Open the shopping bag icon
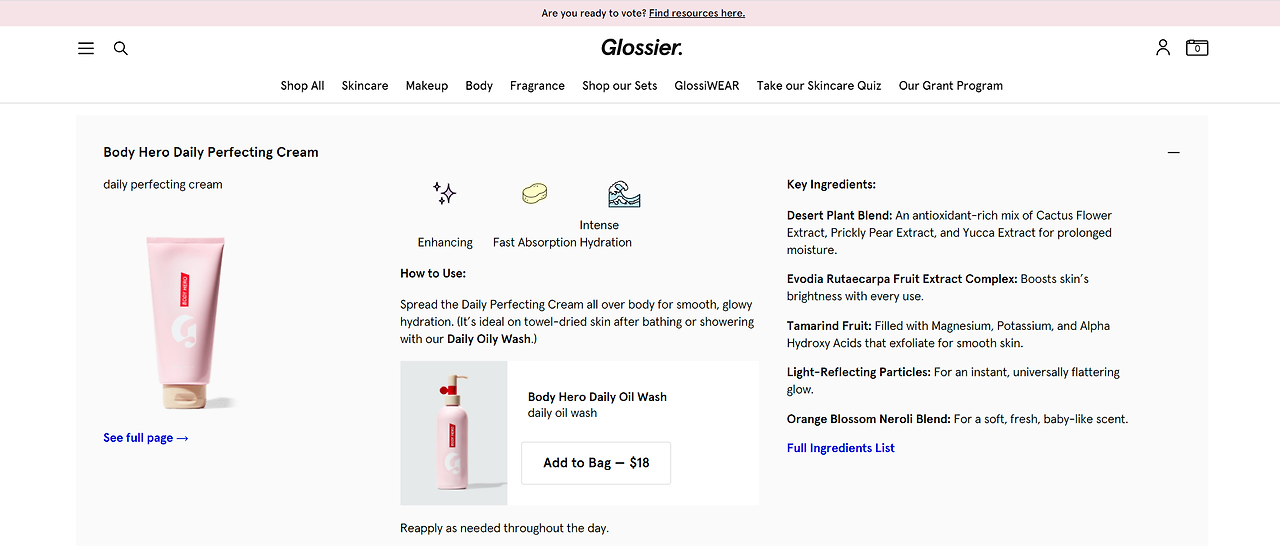1280x546 pixels. [x=1197, y=47]
